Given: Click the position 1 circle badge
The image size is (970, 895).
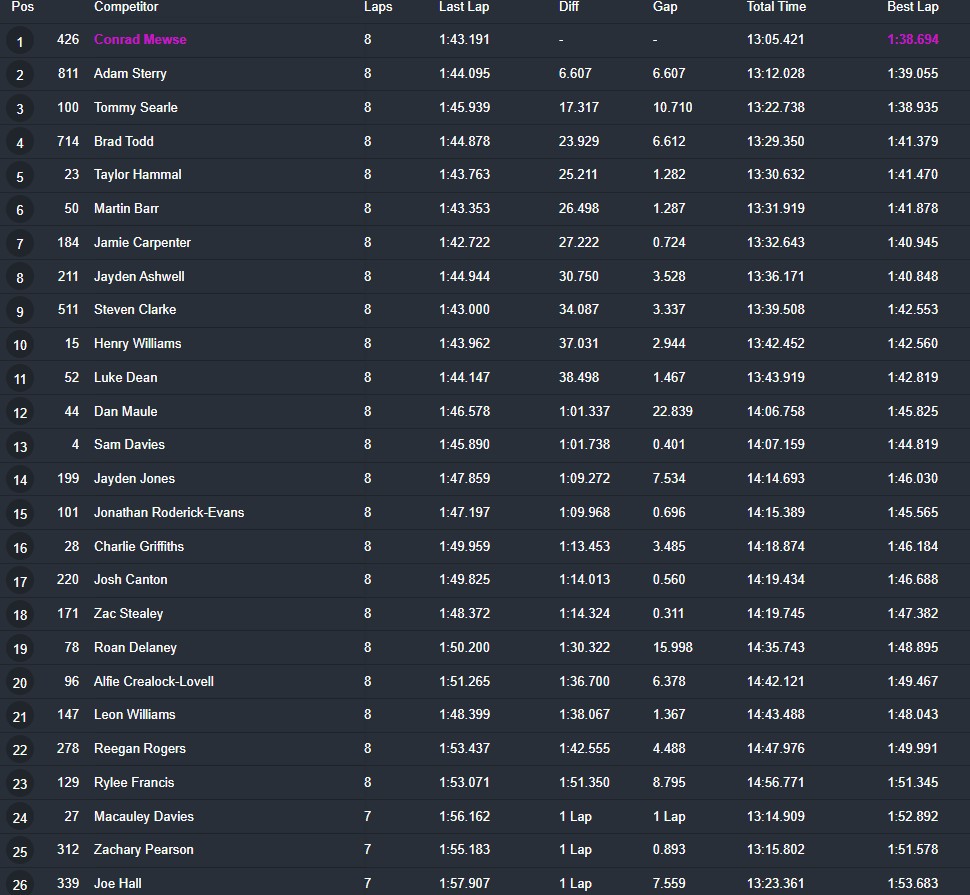Looking at the screenshot, I should click(20, 41).
